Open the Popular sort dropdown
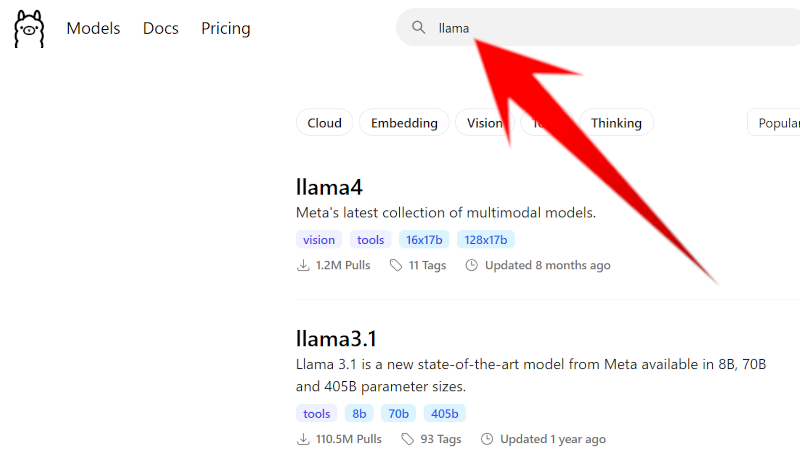Screen dimensions: 800x450 click(x=774, y=123)
